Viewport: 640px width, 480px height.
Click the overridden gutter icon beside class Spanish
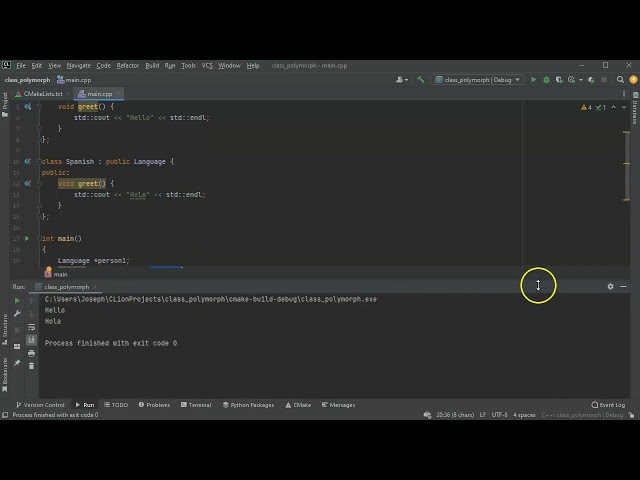[27, 162]
